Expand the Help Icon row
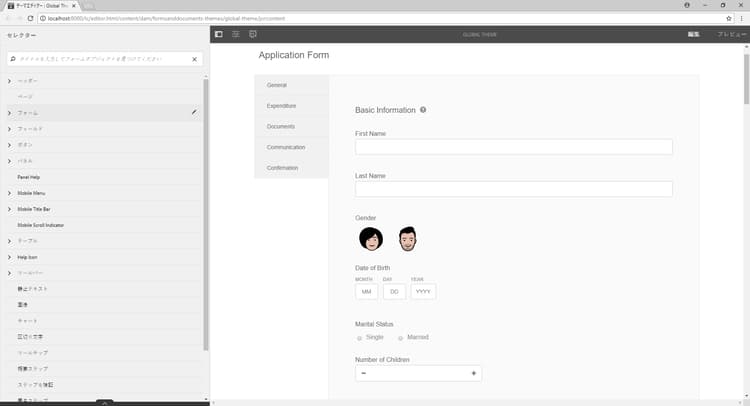The image size is (750, 406). (x=9, y=257)
